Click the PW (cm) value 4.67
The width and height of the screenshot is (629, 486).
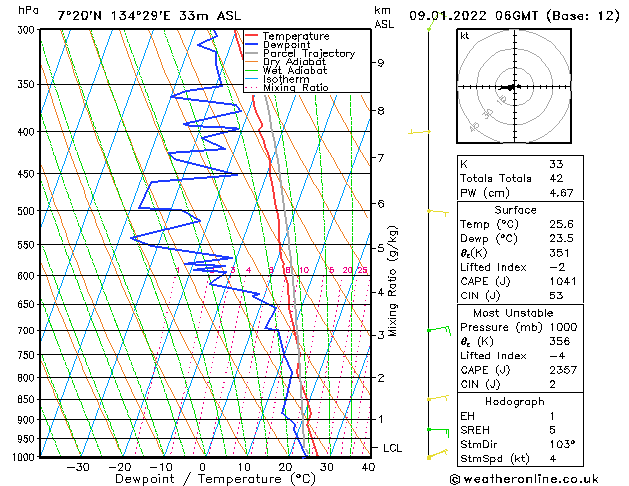tap(561, 193)
